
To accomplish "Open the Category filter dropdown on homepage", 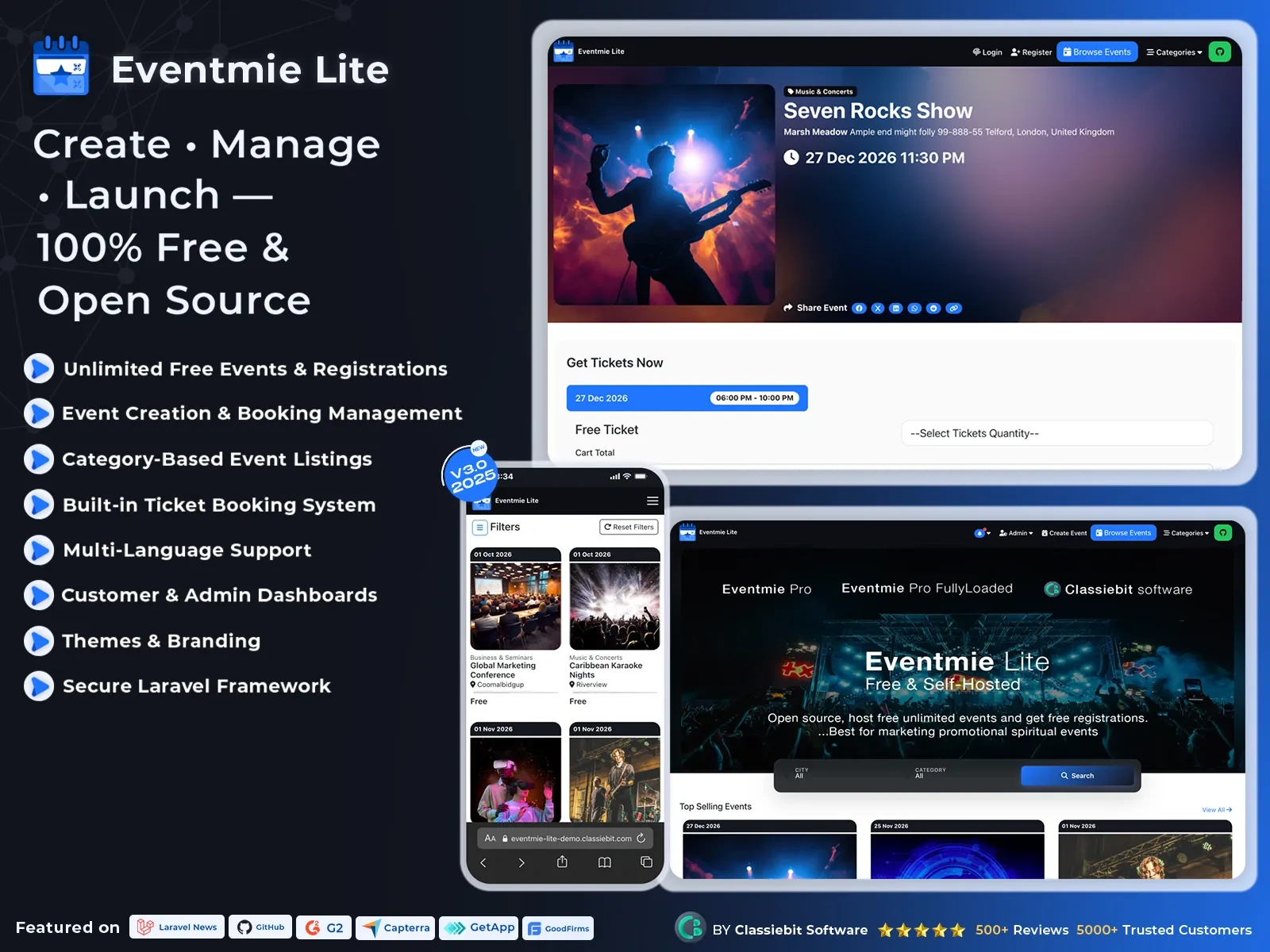I will pyautogui.click(x=962, y=773).
